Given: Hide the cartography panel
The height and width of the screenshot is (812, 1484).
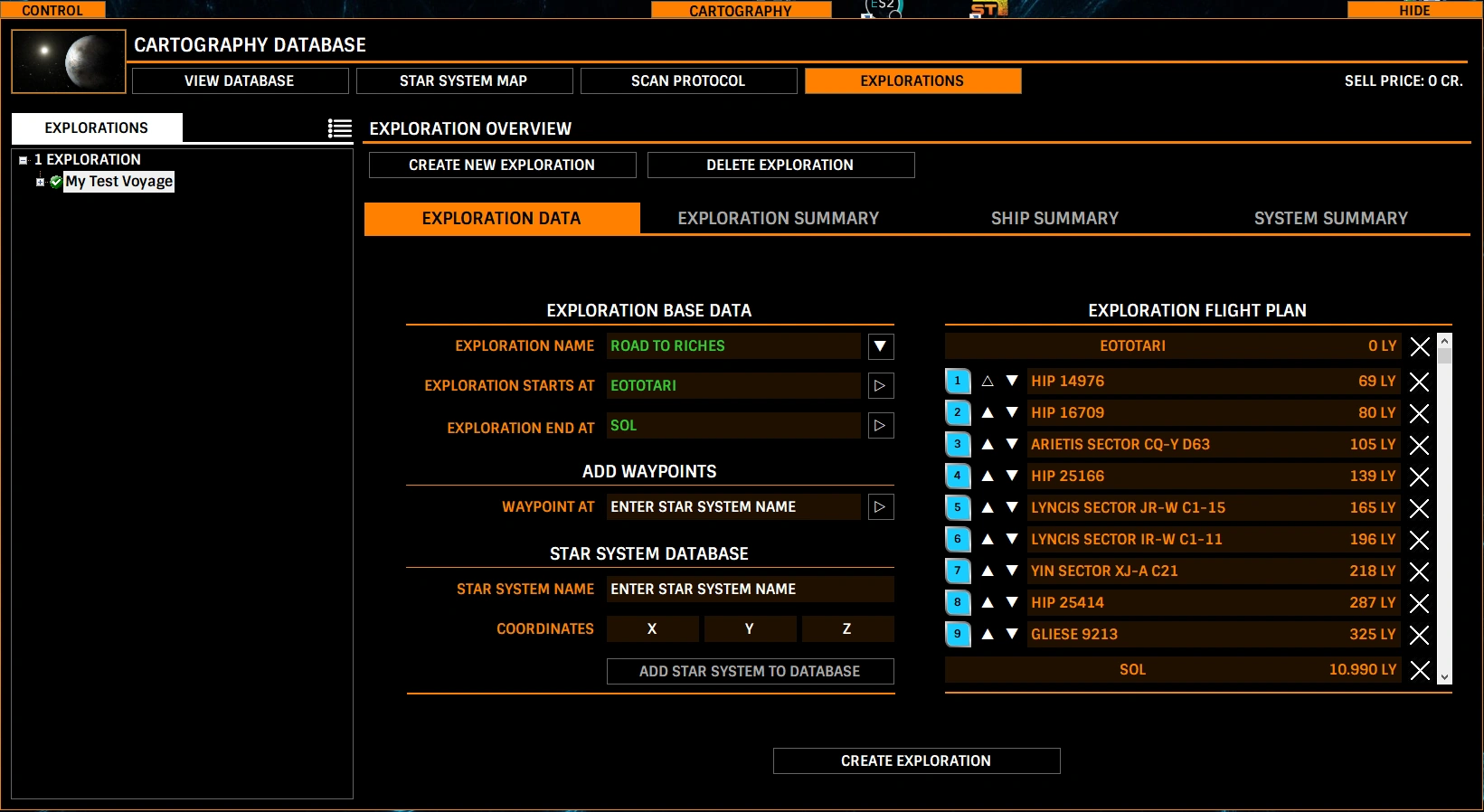Looking at the screenshot, I should coord(1414,10).
